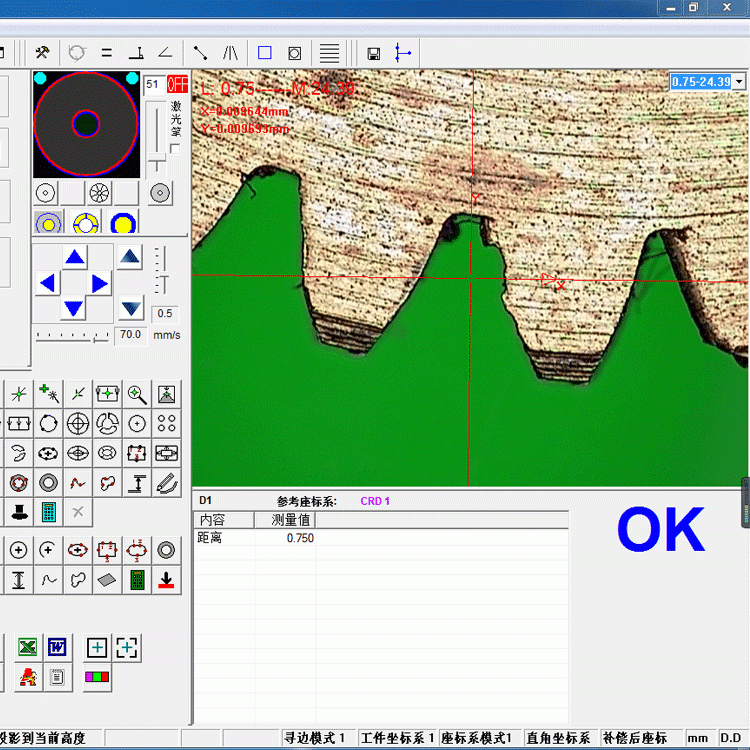Open the blue calculator tool
Image resolution: width=750 pixels, height=750 pixels.
(47, 513)
